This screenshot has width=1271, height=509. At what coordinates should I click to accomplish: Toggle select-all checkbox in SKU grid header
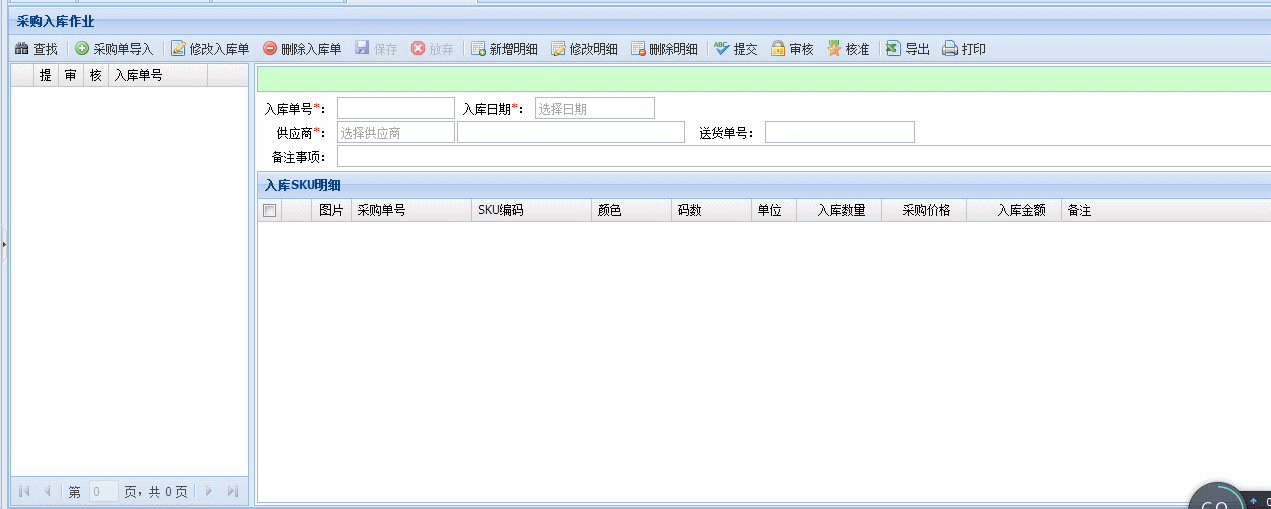[269, 211]
